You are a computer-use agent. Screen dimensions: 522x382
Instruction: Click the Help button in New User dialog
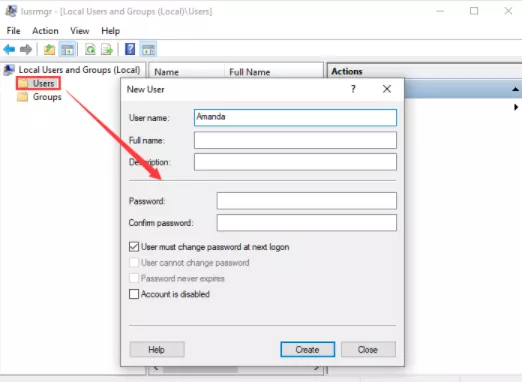tap(157, 349)
